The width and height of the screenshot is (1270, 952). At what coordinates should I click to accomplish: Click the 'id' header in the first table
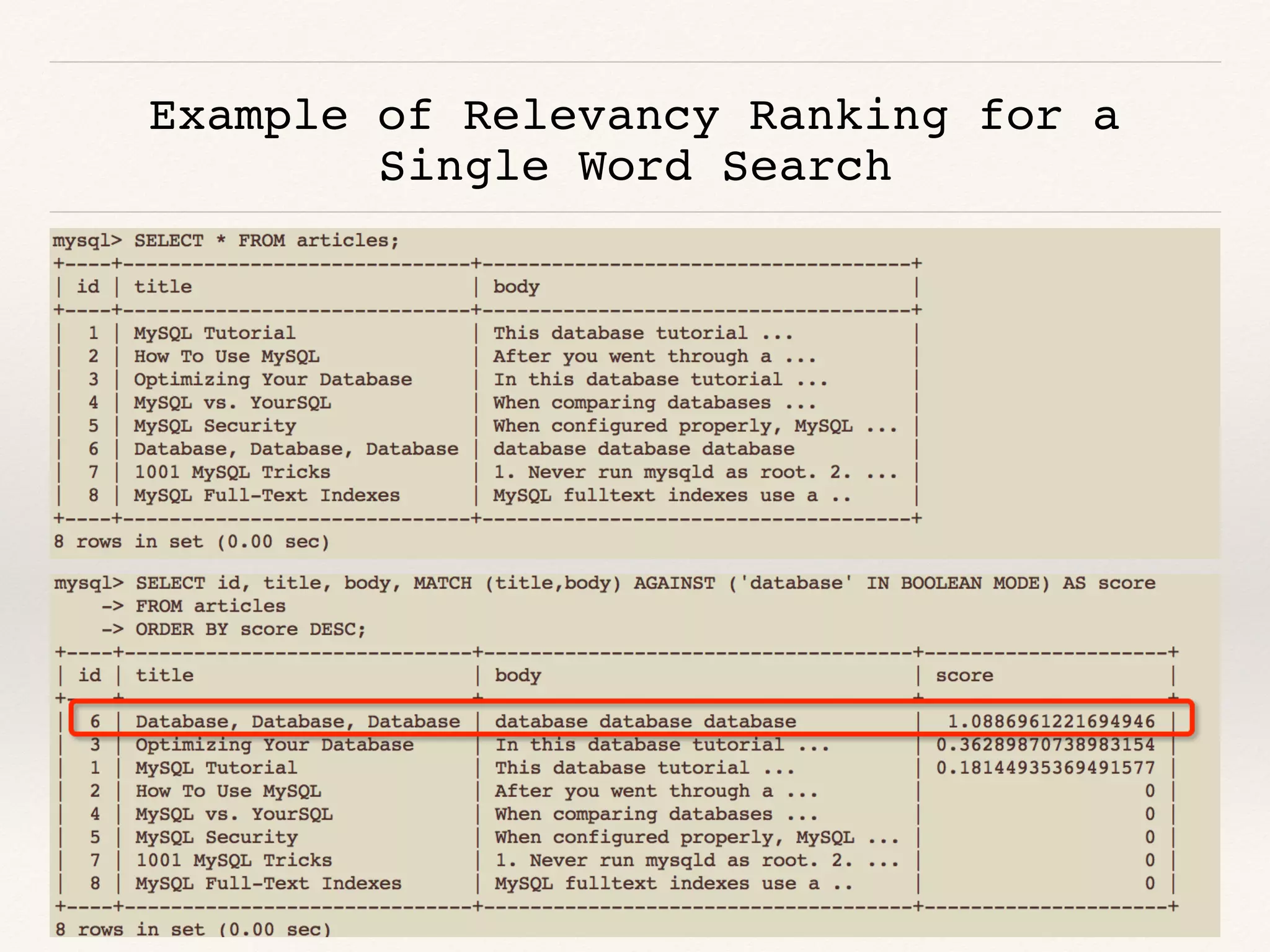(x=88, y=286)
